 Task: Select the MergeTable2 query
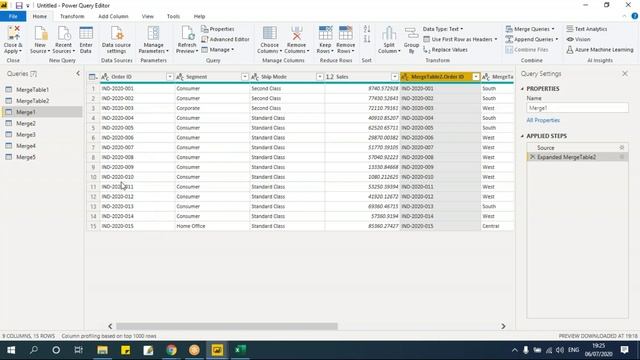(x=42, y=101)
